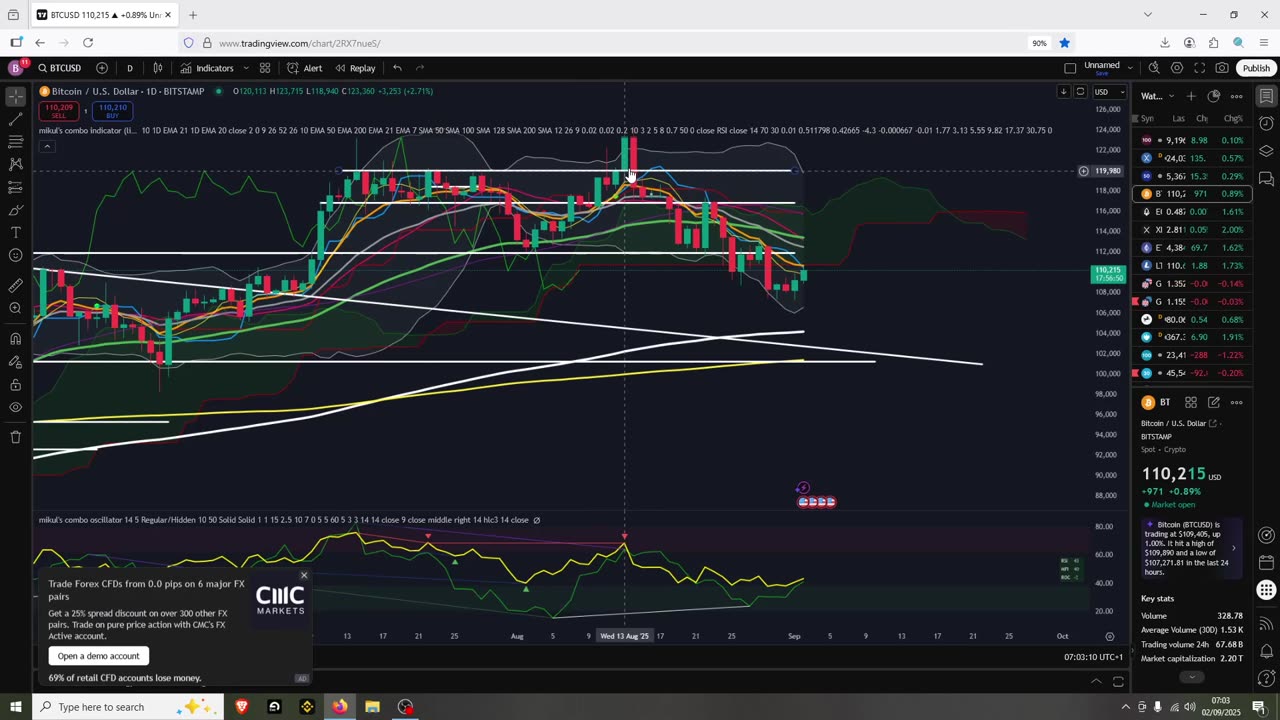Open the forecasting and measurement tools
1280x720 pixels.
click(x=15, y=187)
